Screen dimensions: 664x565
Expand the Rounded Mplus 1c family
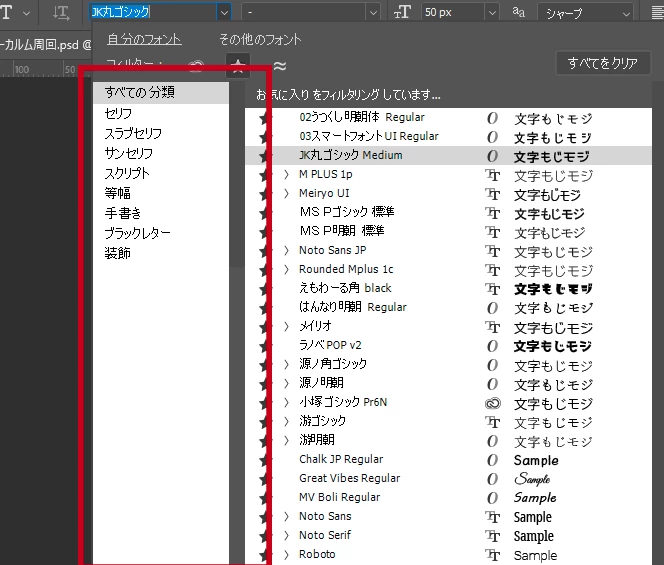click(287, 269)
